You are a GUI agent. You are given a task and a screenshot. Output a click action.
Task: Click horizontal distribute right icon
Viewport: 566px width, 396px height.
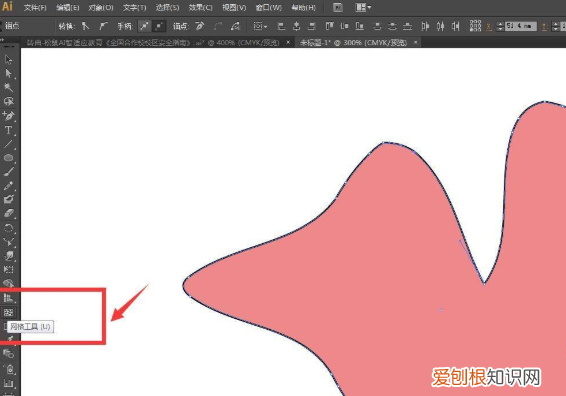(456, 26)
